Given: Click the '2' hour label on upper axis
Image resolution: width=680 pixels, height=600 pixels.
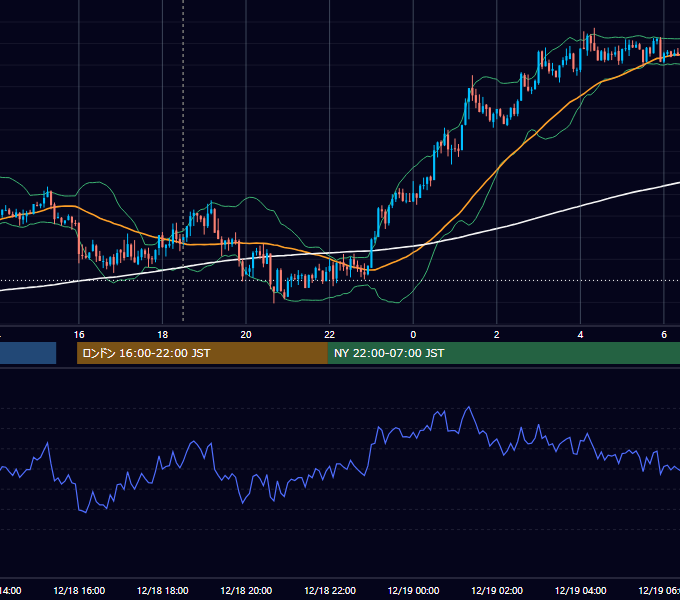Looking at the screenshot, I should click(497, 335).
